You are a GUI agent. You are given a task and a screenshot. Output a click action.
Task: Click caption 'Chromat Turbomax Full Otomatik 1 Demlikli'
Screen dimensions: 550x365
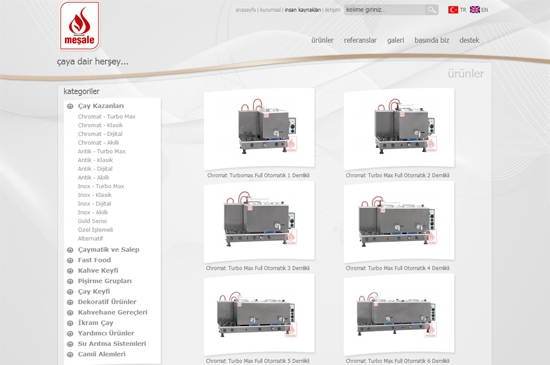259,175
